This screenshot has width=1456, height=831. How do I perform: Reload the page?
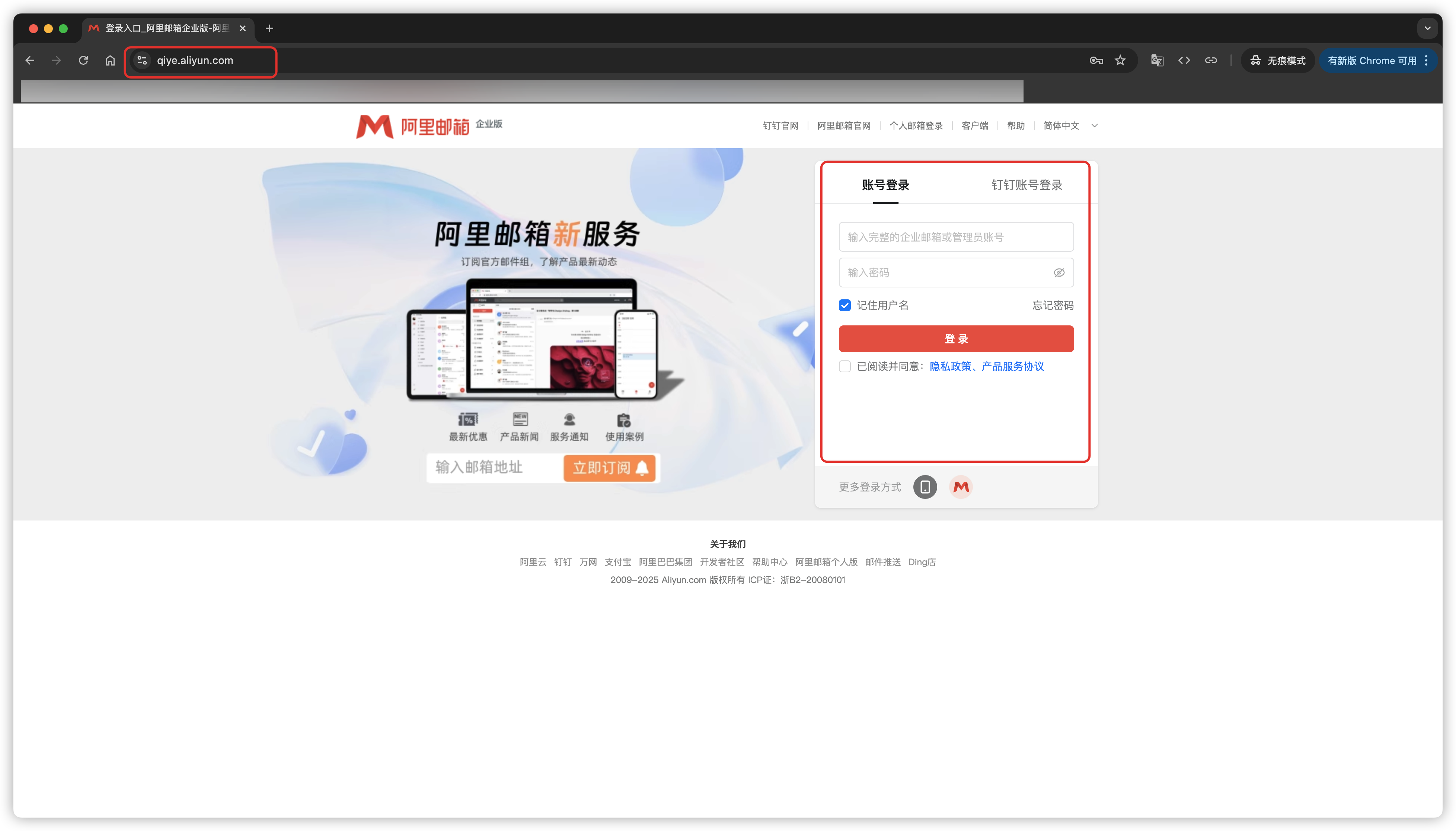[x=83, y=60]
